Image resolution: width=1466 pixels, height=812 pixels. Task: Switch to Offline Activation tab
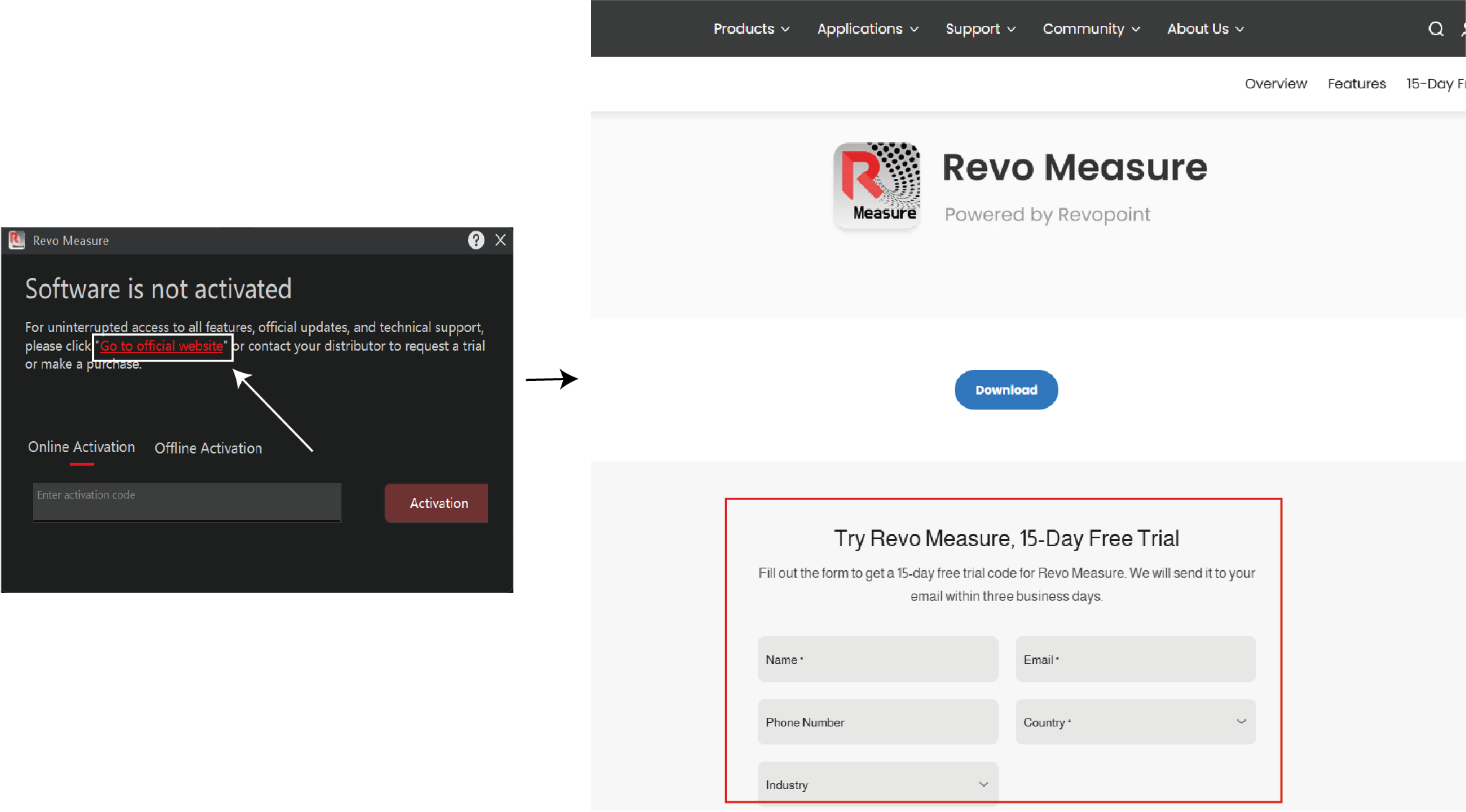[x=208, y=448]
